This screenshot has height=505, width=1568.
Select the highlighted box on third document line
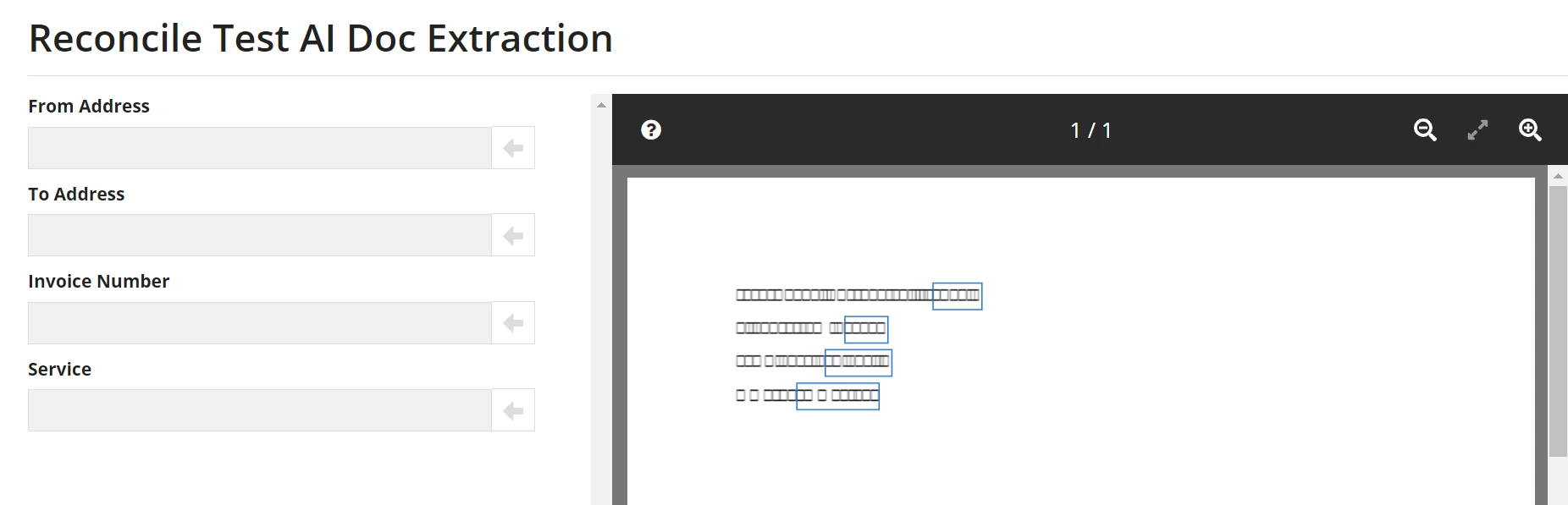[x=858, y=362]
